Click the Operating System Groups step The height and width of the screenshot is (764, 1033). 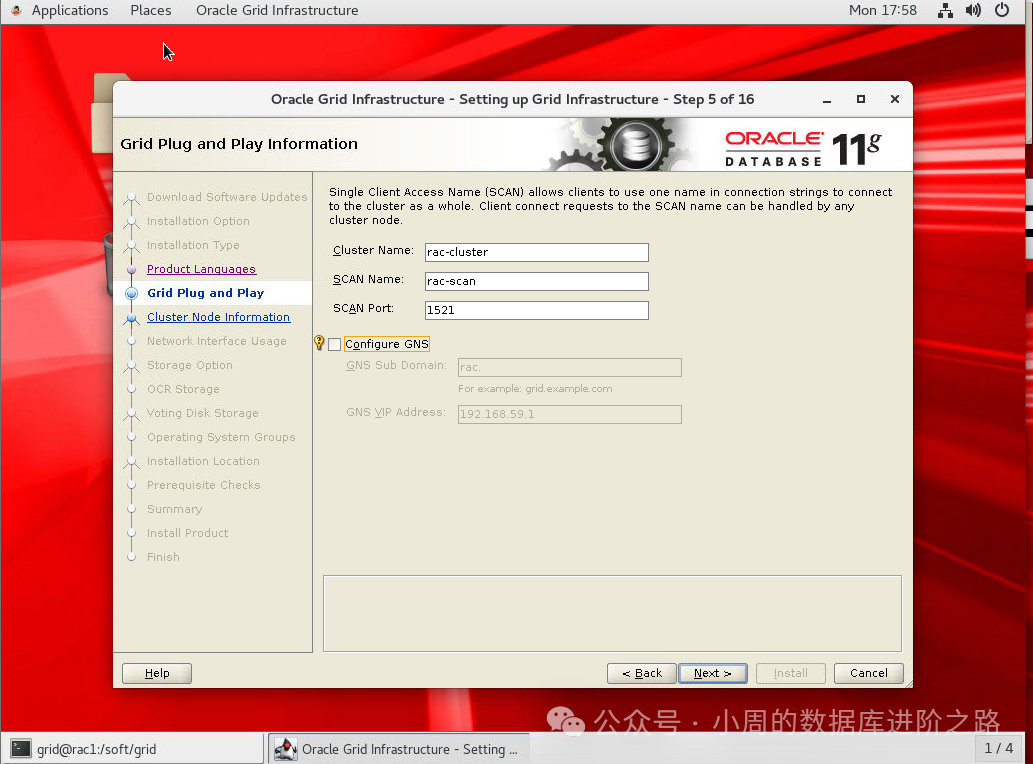pyautogui.click(x=221, y=437)
